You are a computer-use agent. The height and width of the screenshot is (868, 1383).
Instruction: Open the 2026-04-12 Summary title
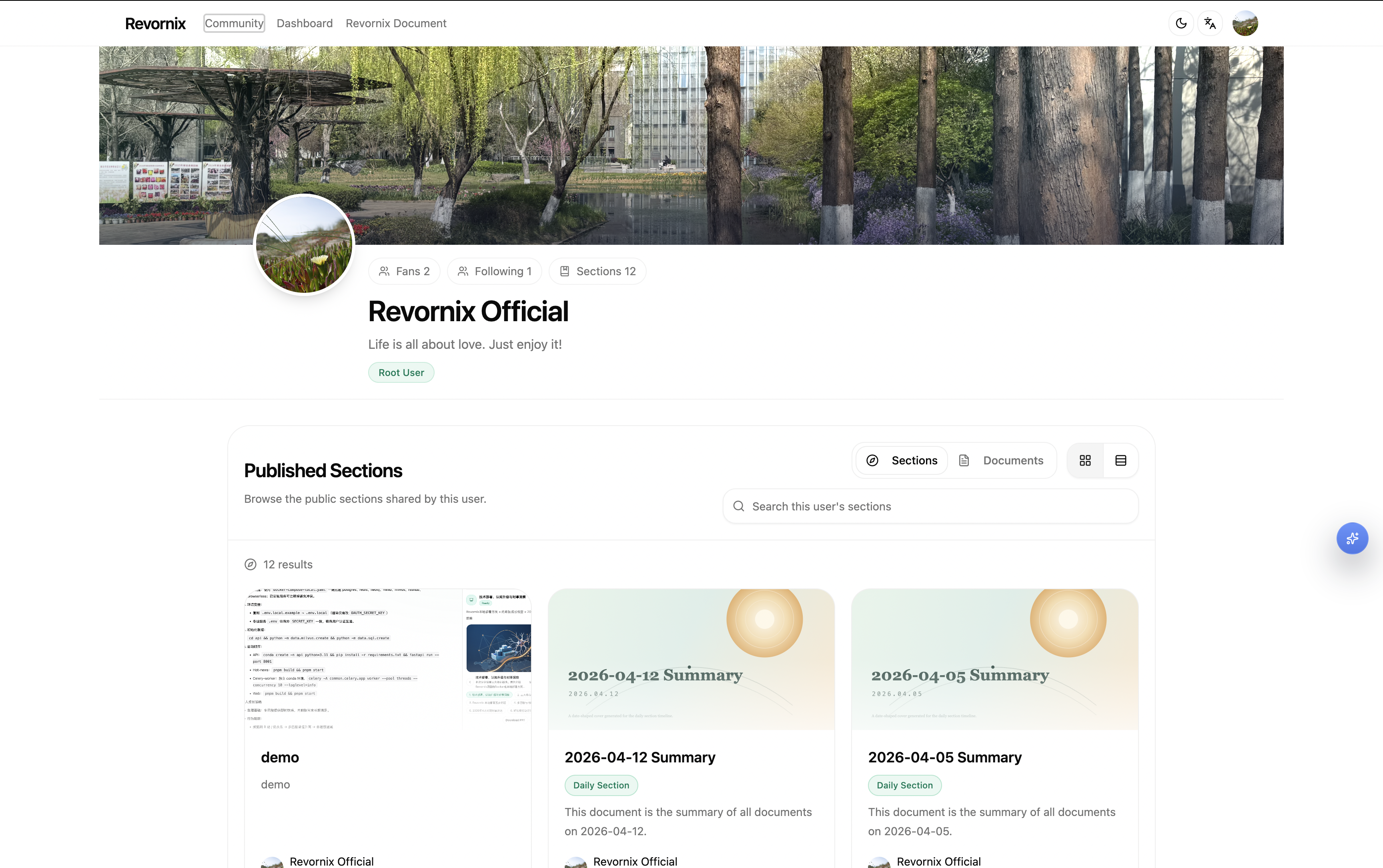pos(640,757)
